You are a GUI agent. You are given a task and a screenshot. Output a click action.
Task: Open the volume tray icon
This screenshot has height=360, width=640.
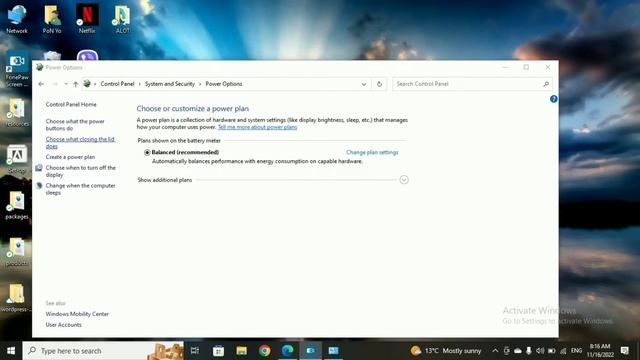540,351
